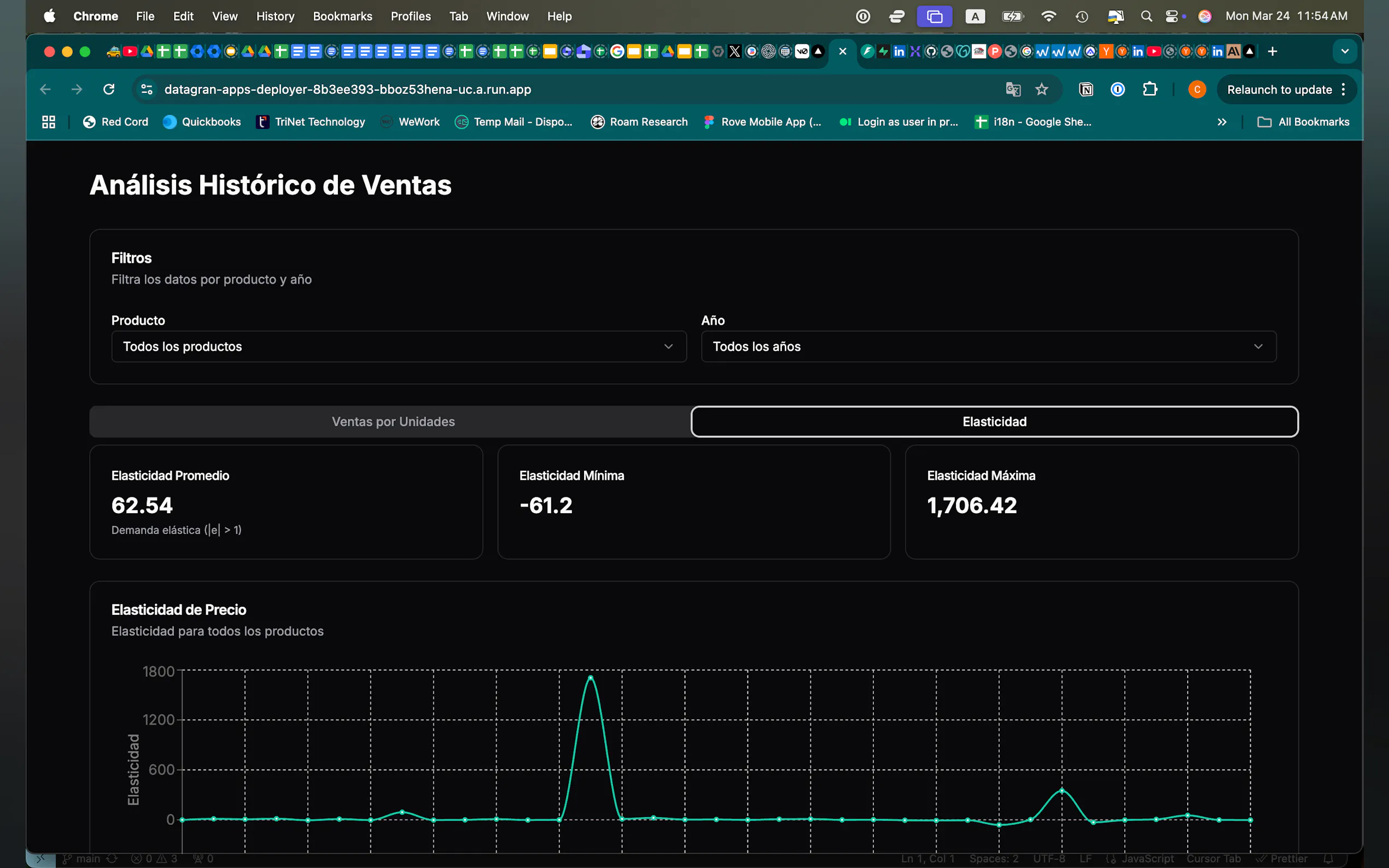Expand the Año dropdown
The height and width of the screenshot is (868, 1389).
pos(988,346)
